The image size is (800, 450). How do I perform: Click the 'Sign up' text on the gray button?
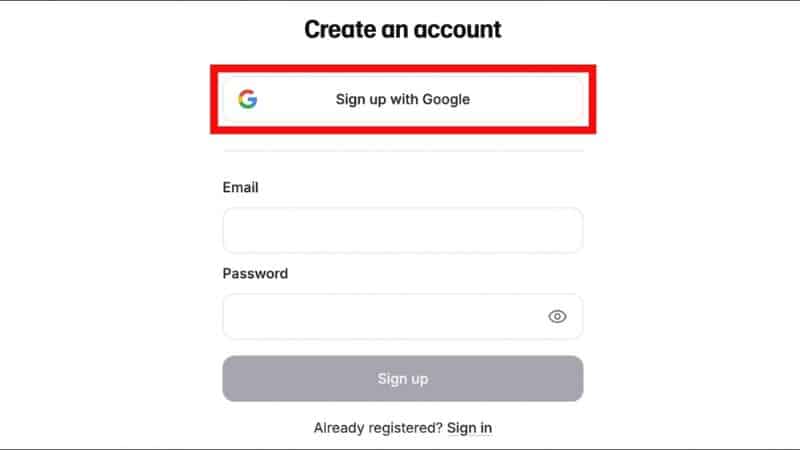click(x=403, y=379)
